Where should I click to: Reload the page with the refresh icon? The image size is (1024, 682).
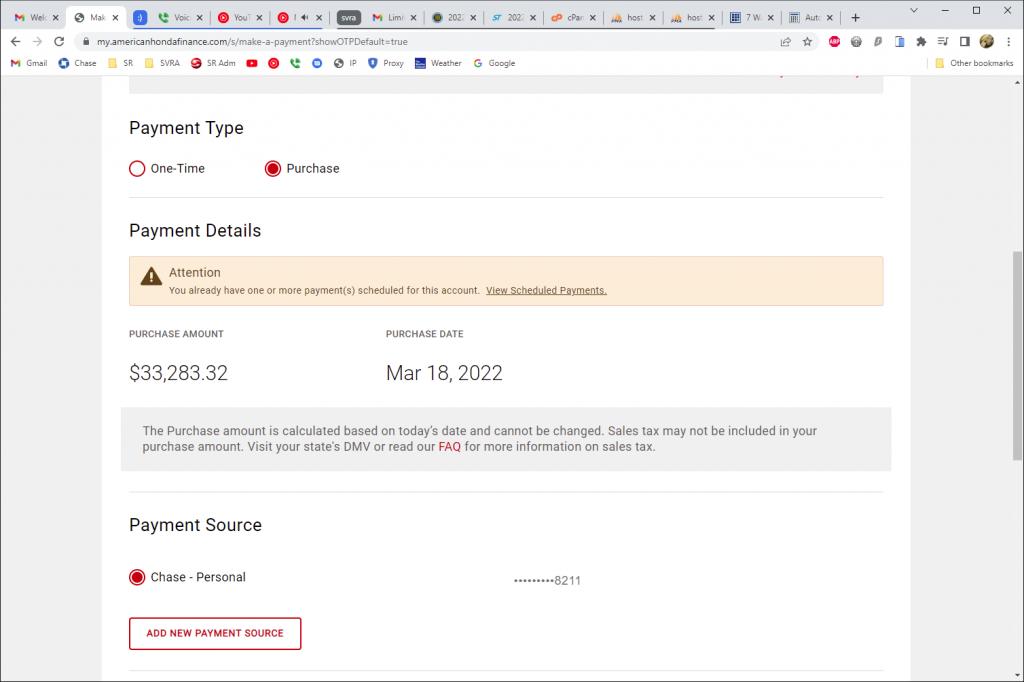pos(59,42)
